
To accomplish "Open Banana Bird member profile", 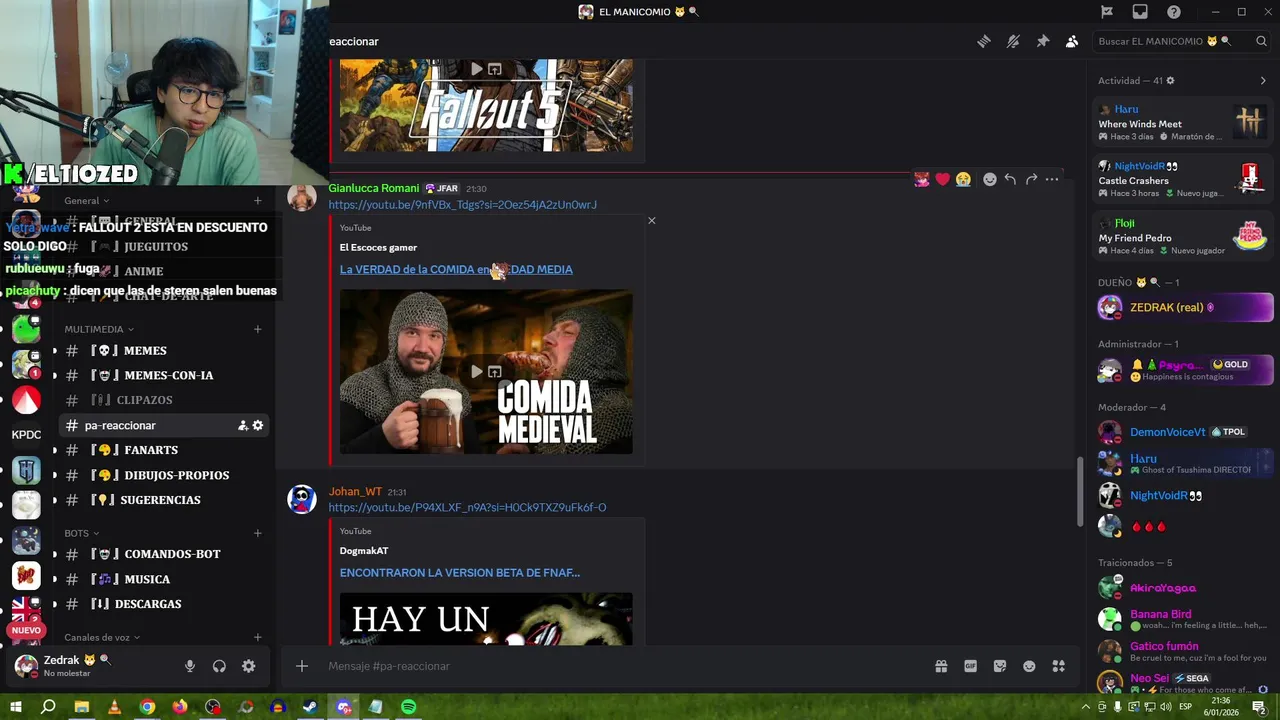I will click(1184, 619).
